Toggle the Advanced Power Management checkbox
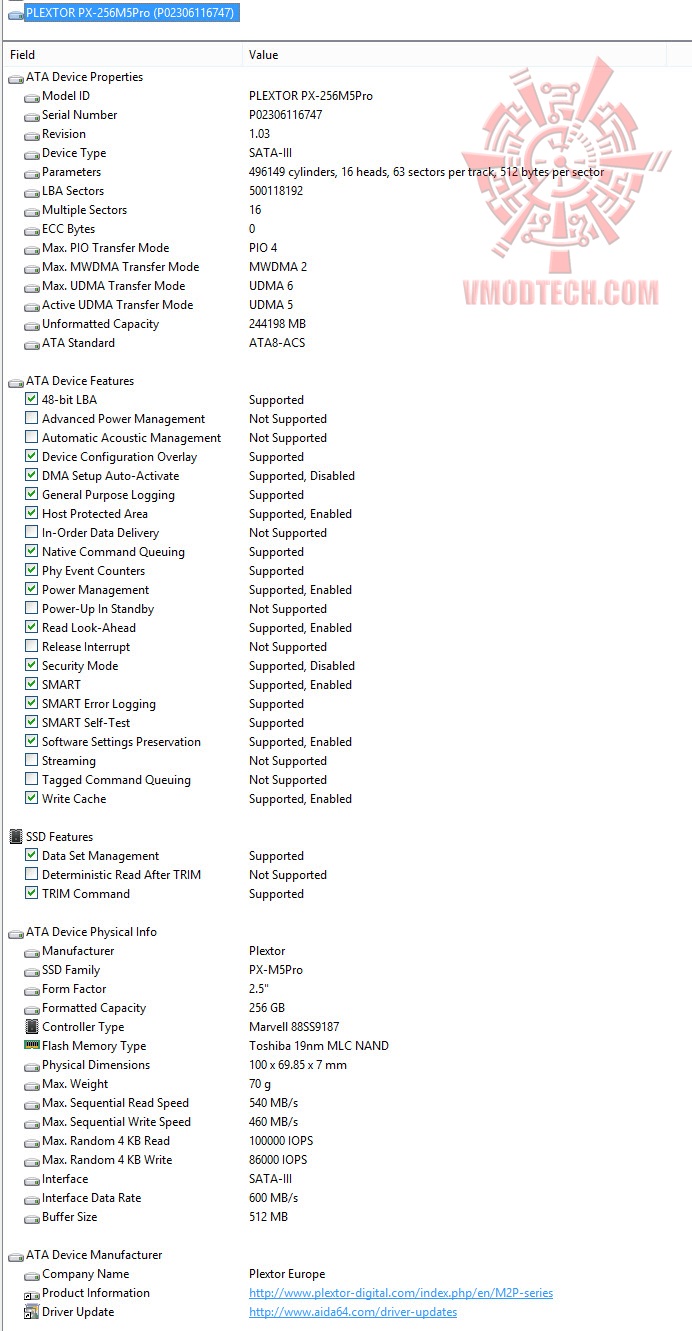692x1331 pixels. click(x=32, y=419)
